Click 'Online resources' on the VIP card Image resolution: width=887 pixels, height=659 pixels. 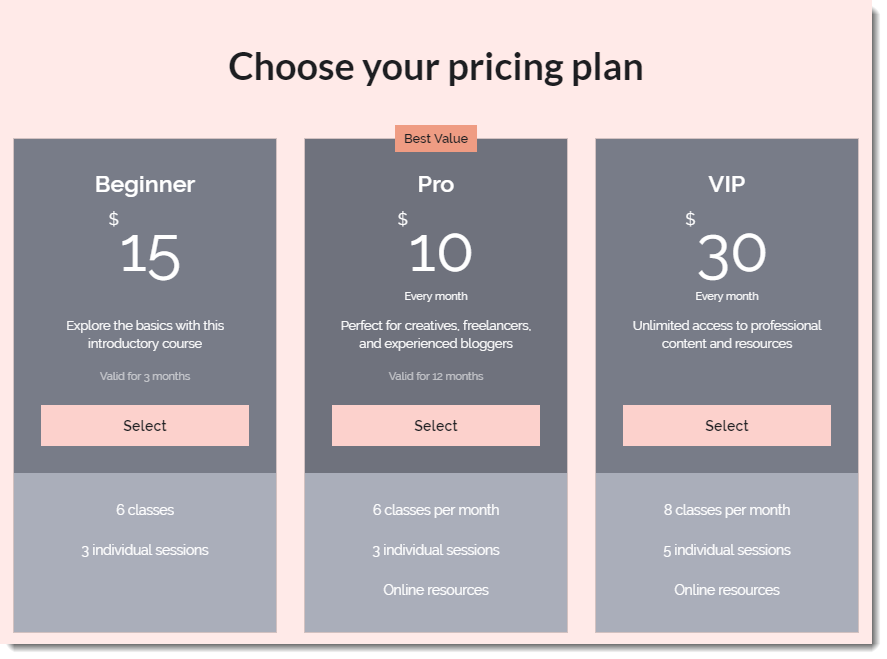[726, 589]
